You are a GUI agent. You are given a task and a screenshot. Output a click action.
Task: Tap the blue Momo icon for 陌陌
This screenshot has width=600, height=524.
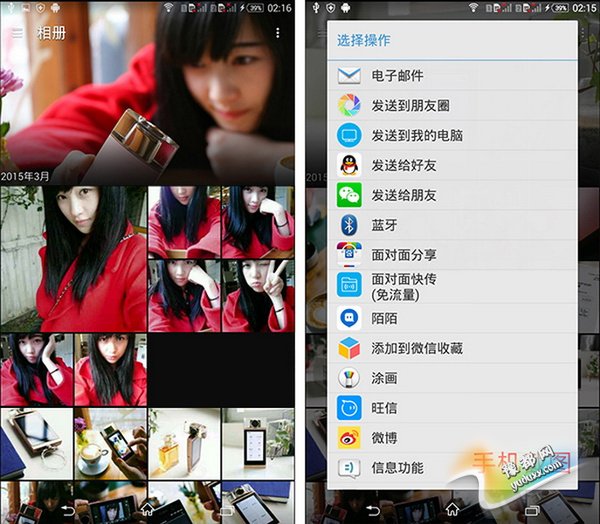click(349, 318)
